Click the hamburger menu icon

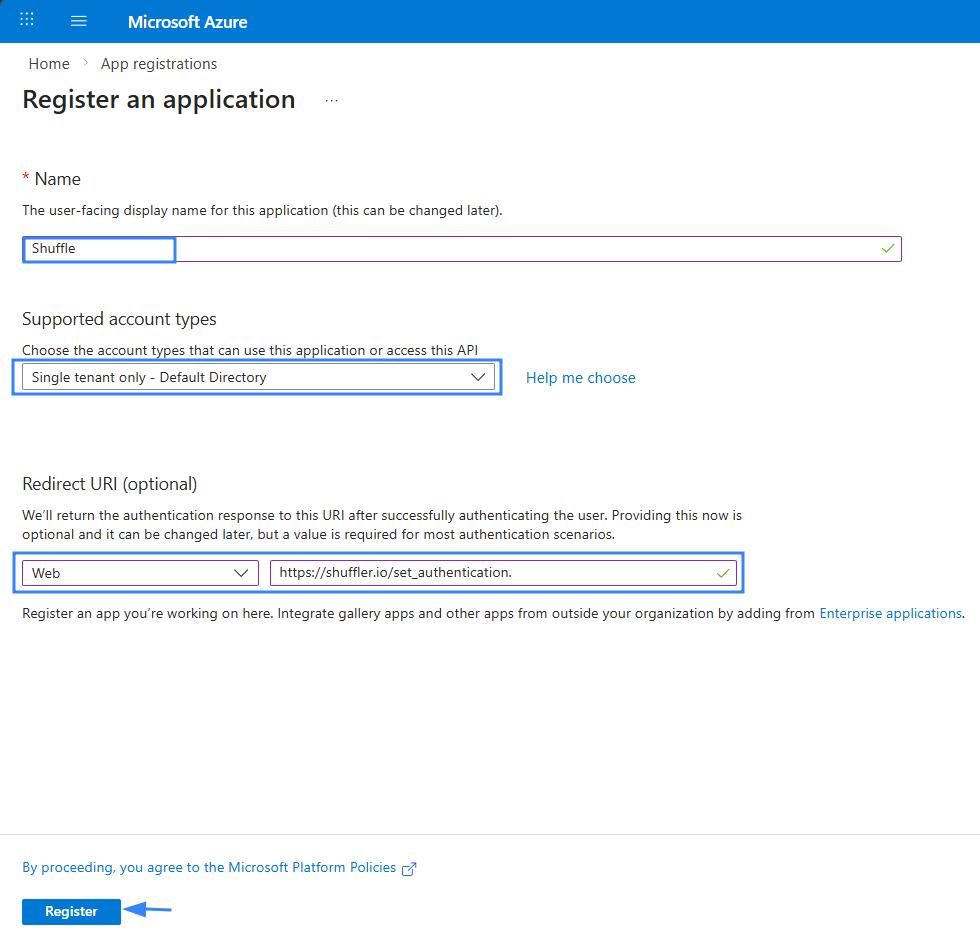[78, 19]
